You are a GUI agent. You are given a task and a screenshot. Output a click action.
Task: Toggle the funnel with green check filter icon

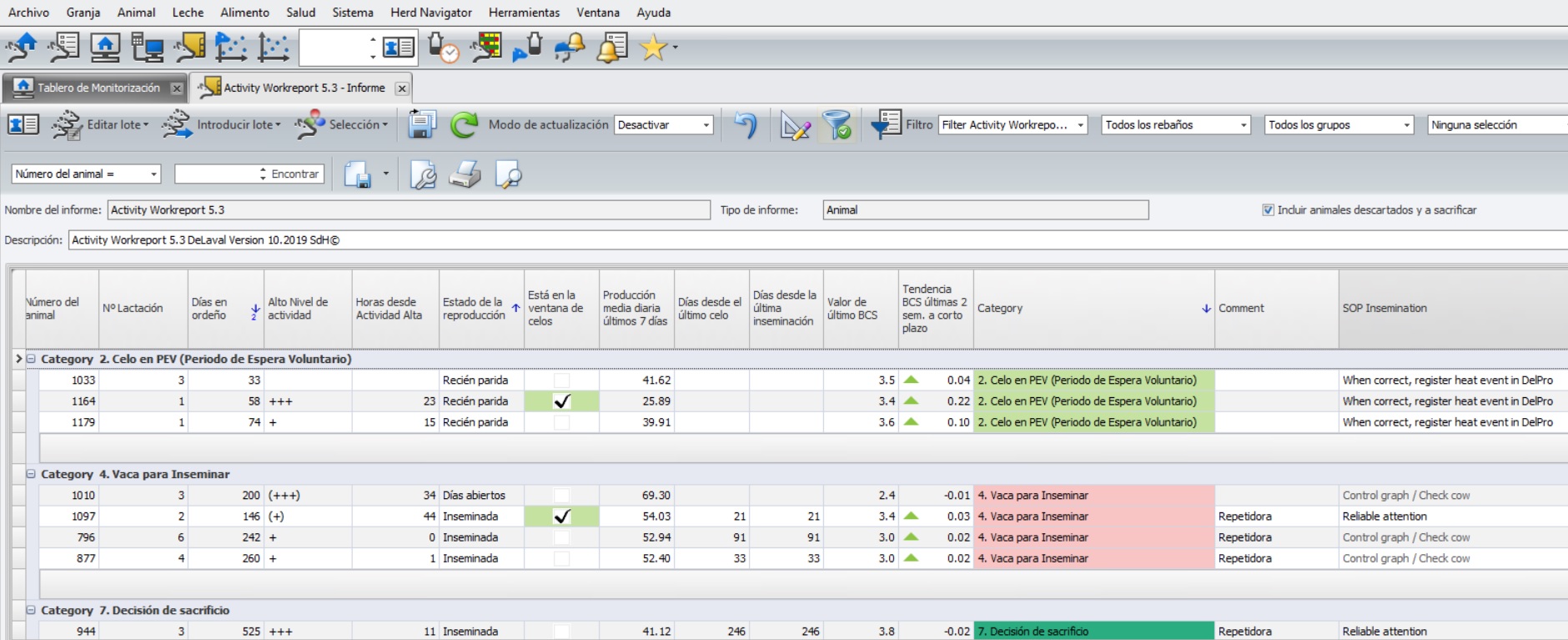click(837, 125)
